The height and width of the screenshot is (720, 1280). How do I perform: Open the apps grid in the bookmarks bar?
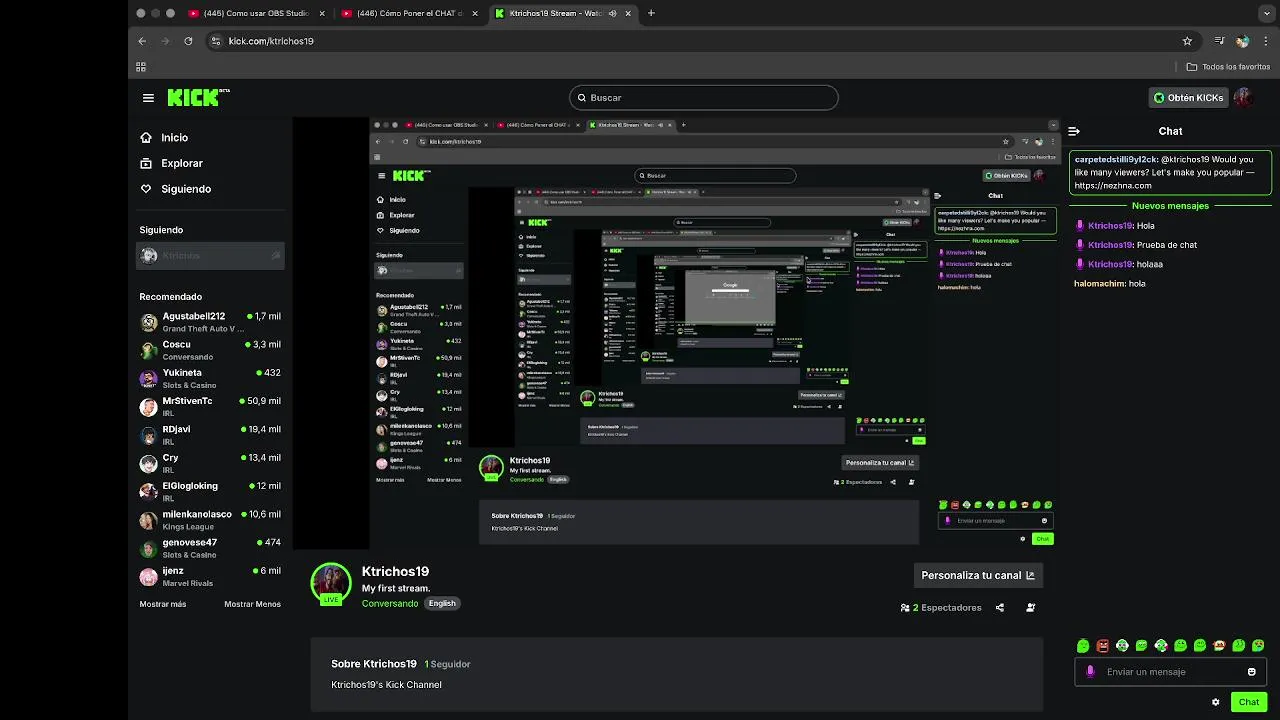[141, 67]
